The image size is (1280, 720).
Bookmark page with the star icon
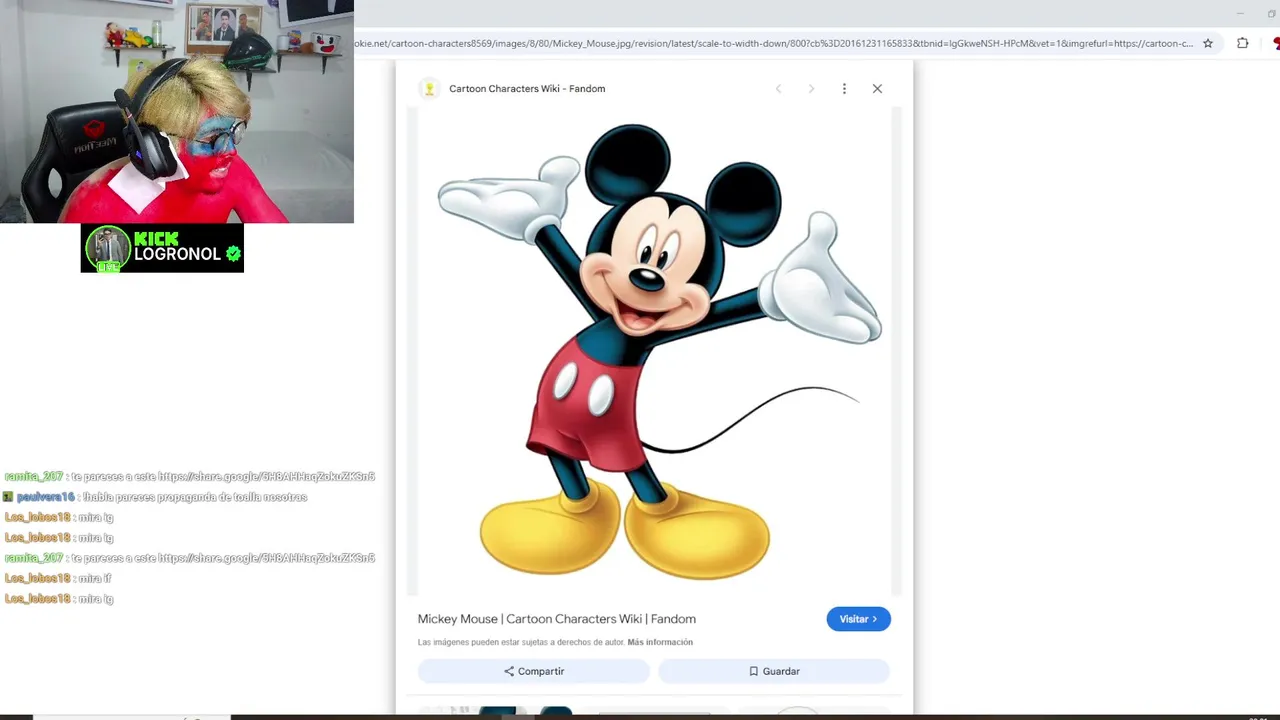point(1208,43)
